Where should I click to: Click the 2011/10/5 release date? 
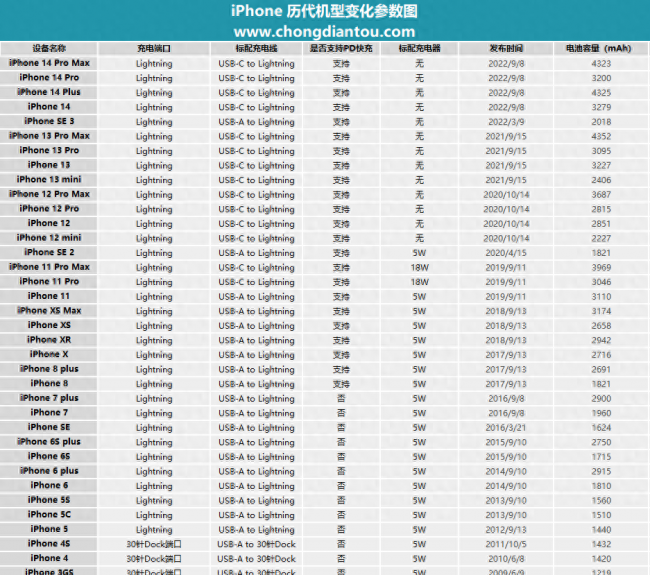click(506, 544)
